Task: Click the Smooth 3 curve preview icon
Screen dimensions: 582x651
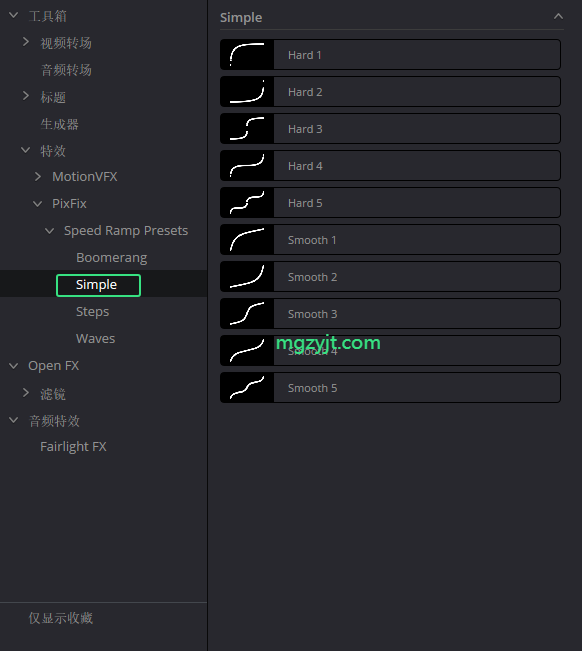Action: point(247,313)
